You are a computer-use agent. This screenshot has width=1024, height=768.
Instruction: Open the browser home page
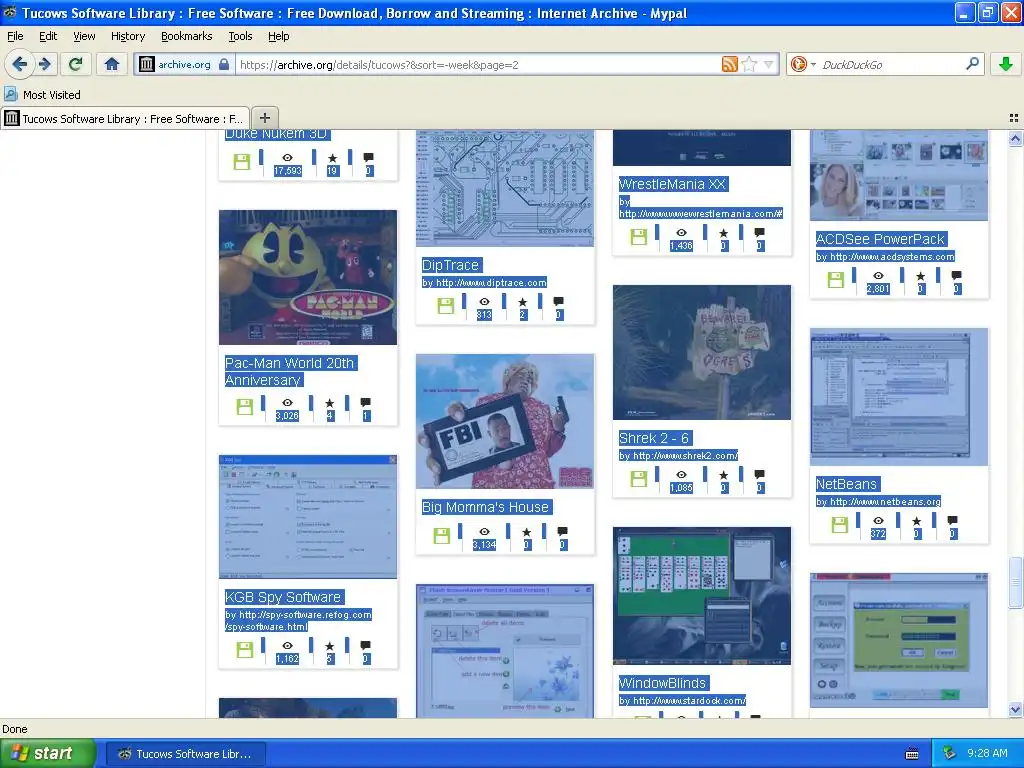tap(112, 64)
